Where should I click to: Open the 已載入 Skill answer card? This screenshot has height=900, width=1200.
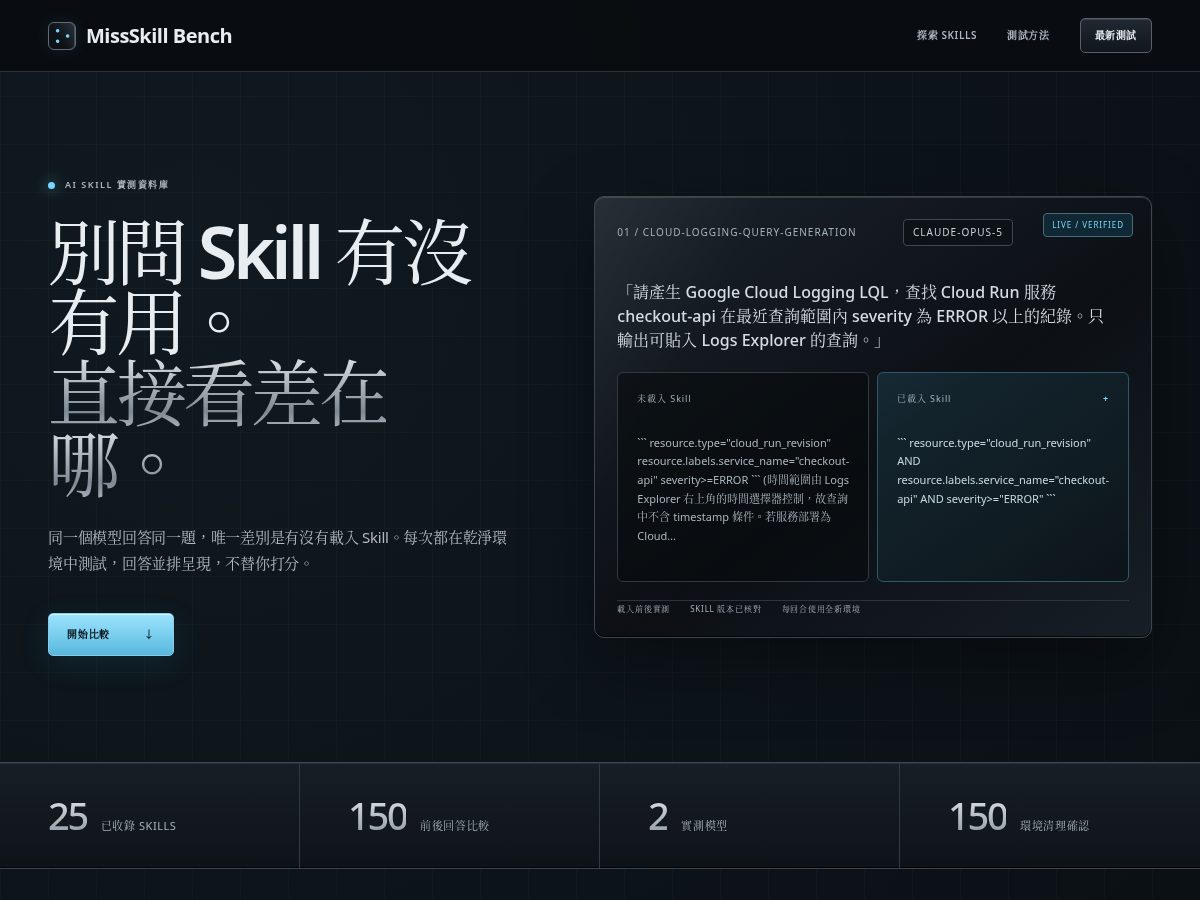coord(1003,477)
